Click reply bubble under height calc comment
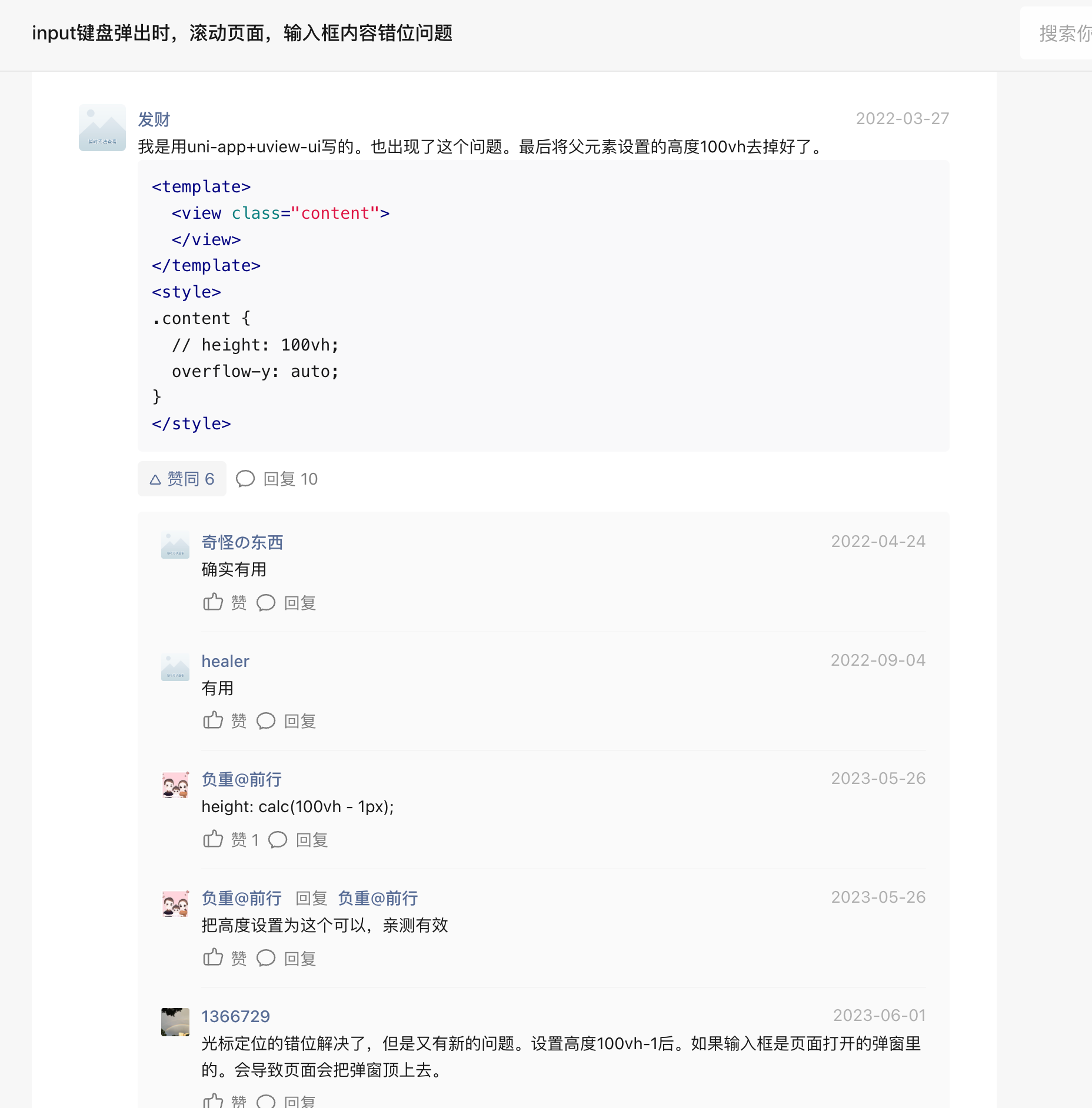Screen dimensions: 1092x1108 (278, 840)
